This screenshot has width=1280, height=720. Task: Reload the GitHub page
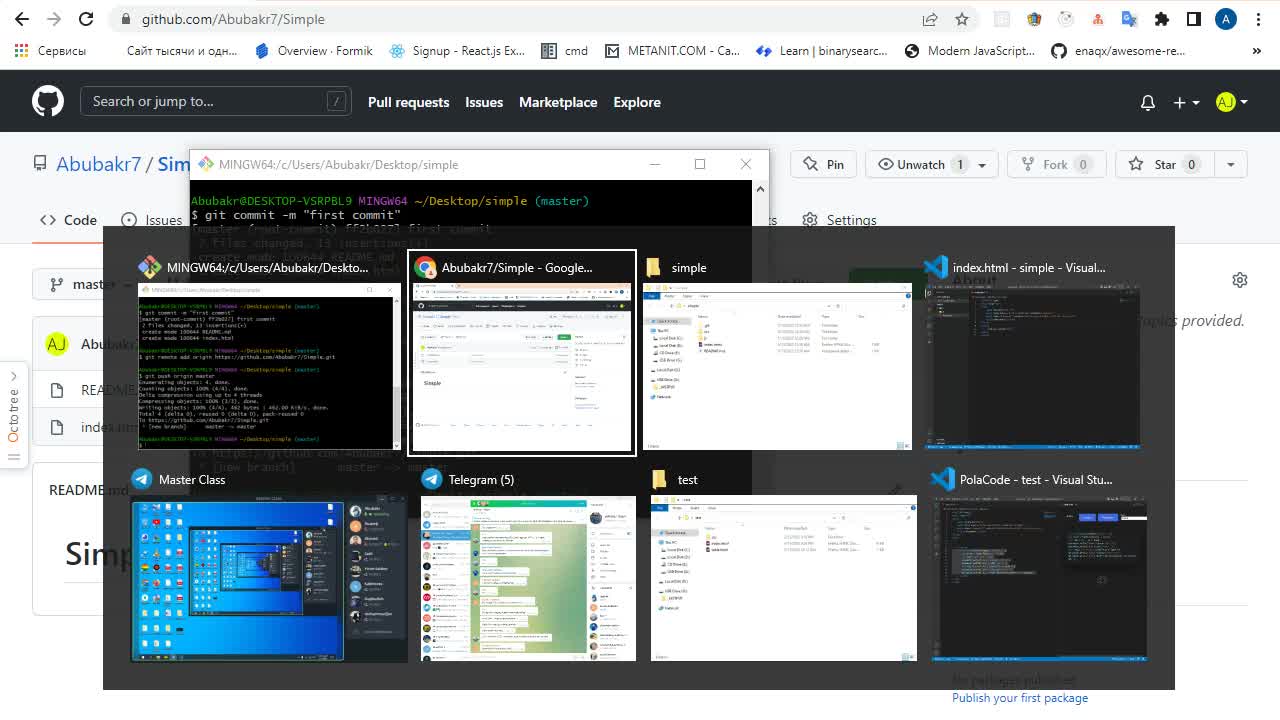point(86,19)
